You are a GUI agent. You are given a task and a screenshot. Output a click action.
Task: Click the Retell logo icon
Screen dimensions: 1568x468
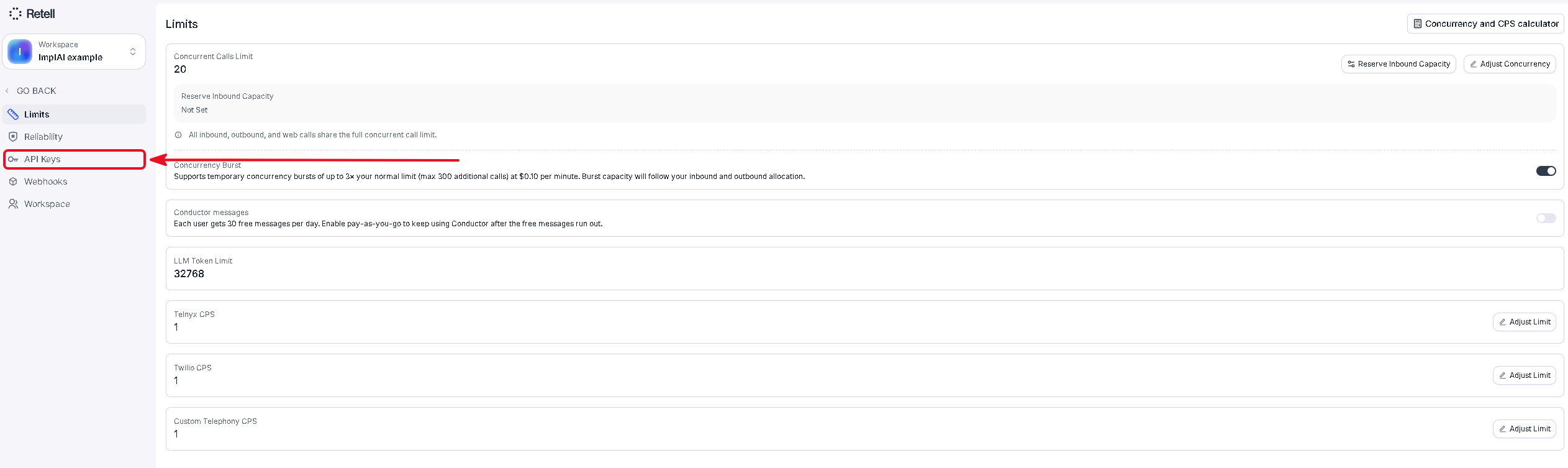point(16,14)
